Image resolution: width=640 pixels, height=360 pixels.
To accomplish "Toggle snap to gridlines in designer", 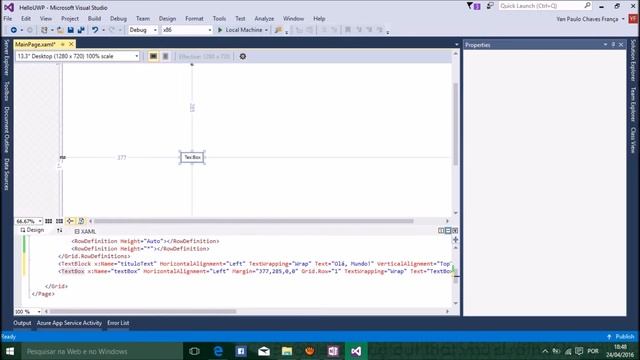I will tap(59, 221).
